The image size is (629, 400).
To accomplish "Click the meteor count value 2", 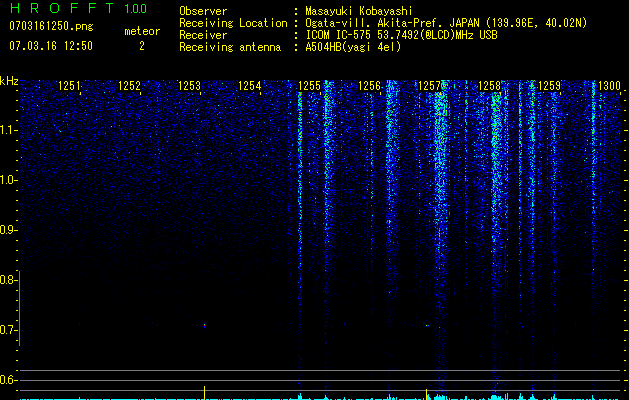I will pos(142,46).
